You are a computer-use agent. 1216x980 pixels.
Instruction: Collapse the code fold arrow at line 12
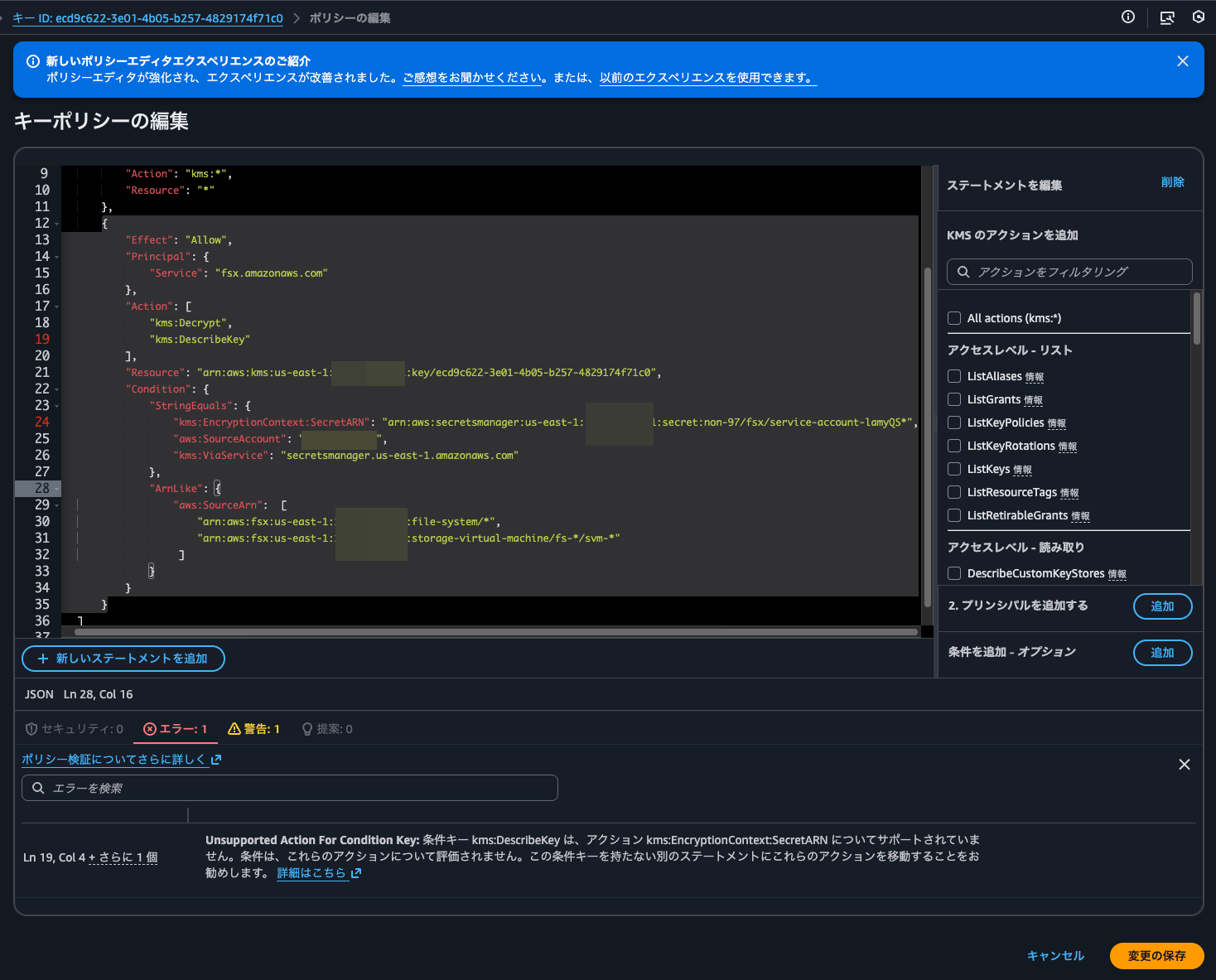tap(56, 224)
